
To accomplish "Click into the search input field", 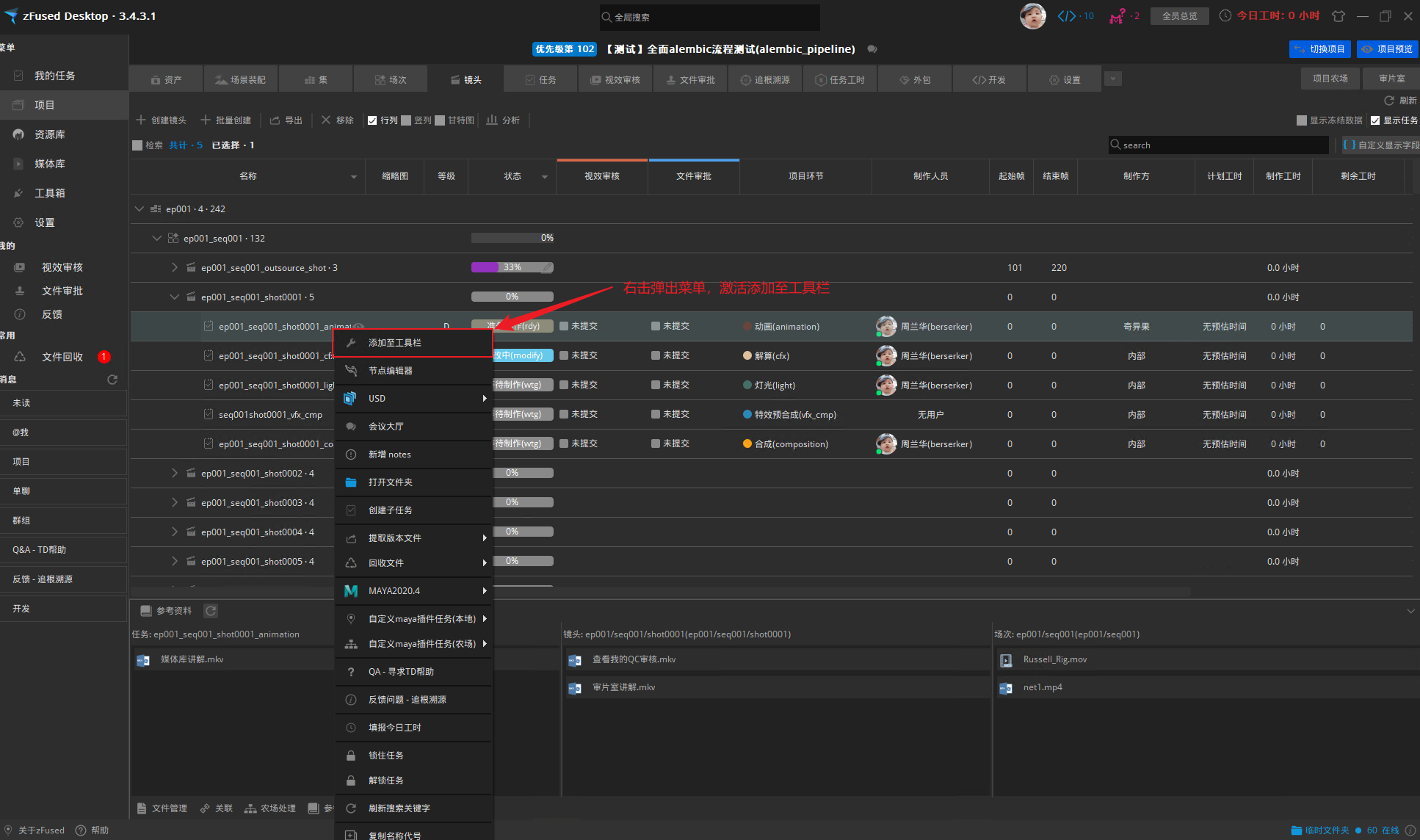I will click(1219, 145).
